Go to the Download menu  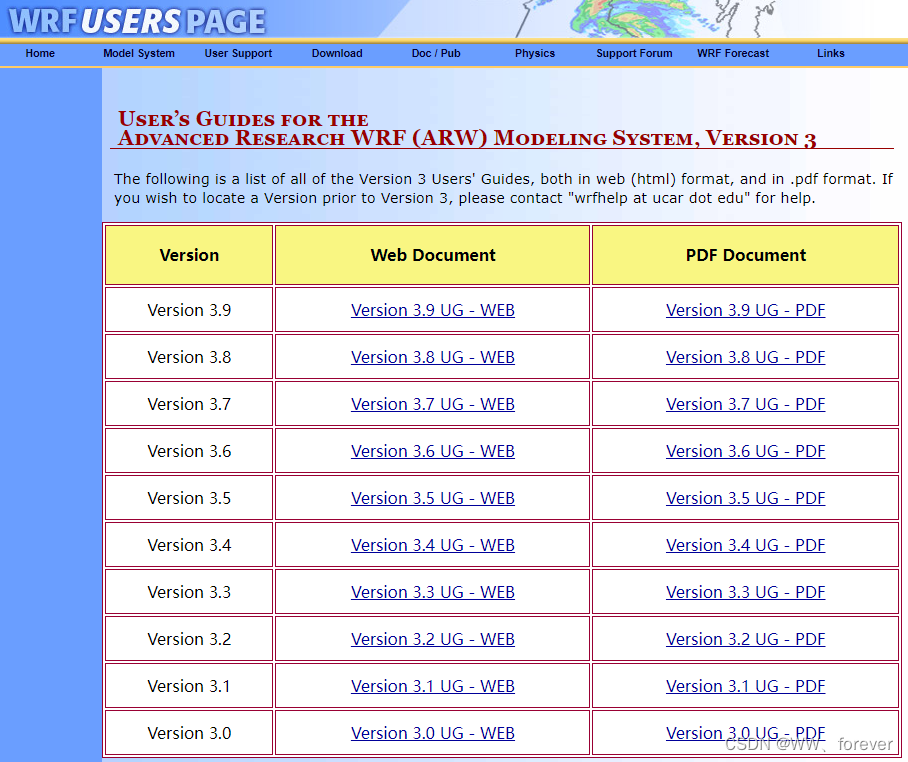pos(337,53)
